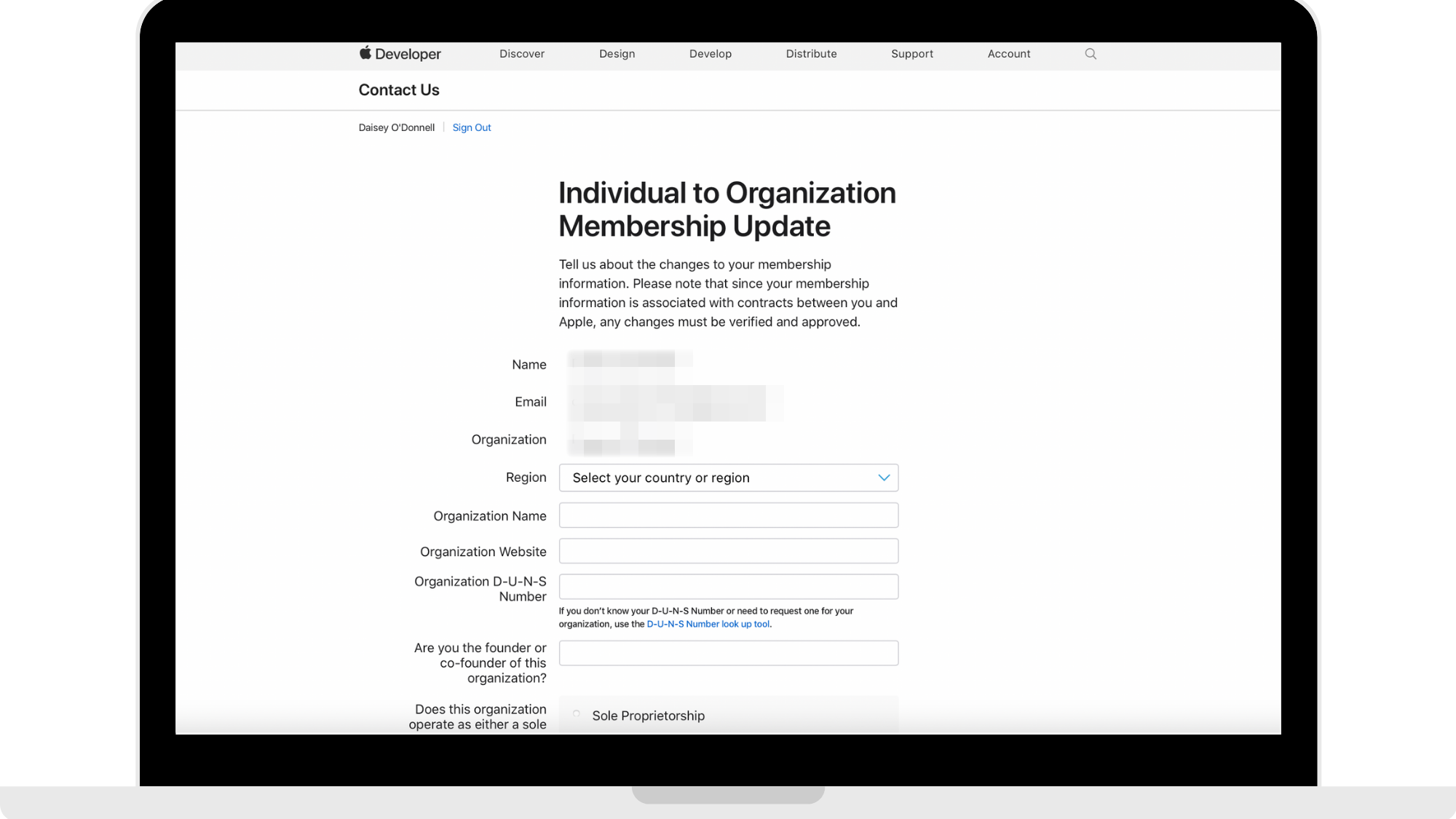Open the Discover menu
The image size is (1456, 819).
click(x=522, y=54)
